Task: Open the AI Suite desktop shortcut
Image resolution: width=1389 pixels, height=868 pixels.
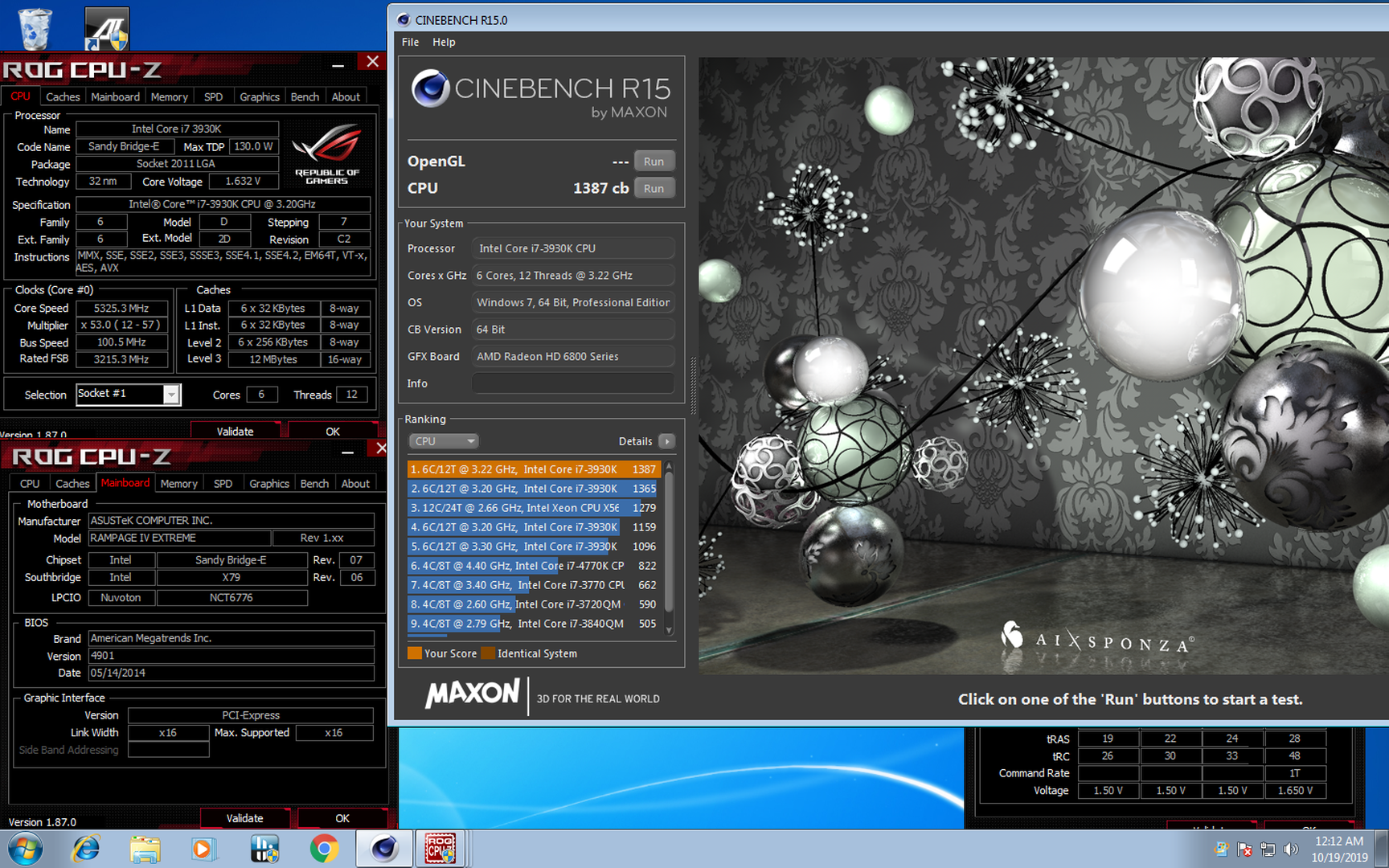Action: tap(107, 28)
